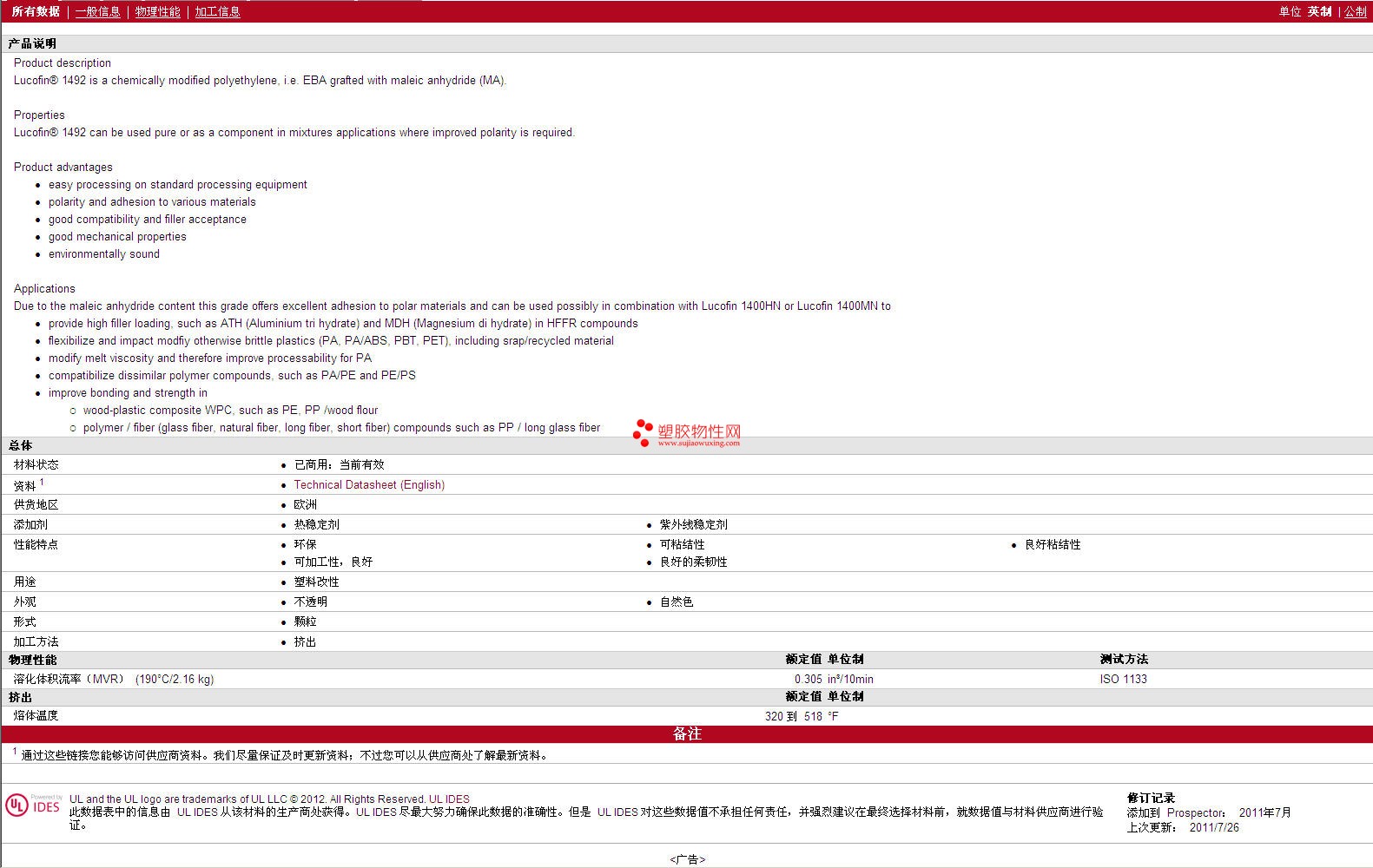Click the 溶化体积流率 (MVR) row label

pyautogui.click(x=114, y=679)
